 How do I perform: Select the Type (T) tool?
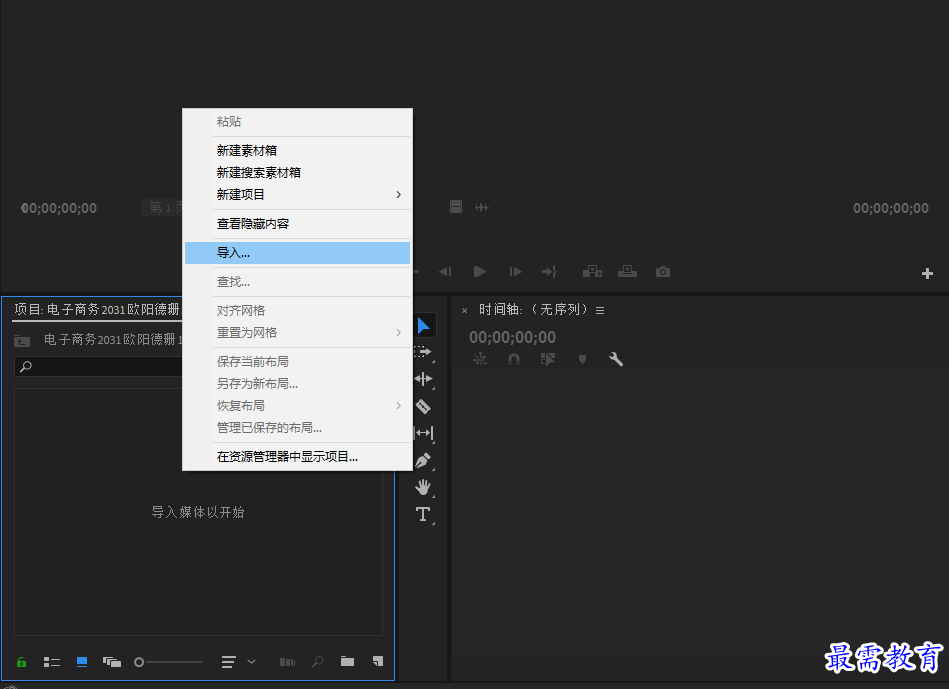(x=423, y=514)
